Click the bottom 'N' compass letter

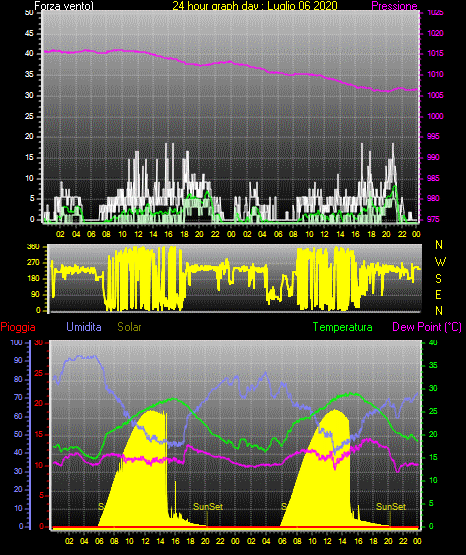click(x=439, y=311)
